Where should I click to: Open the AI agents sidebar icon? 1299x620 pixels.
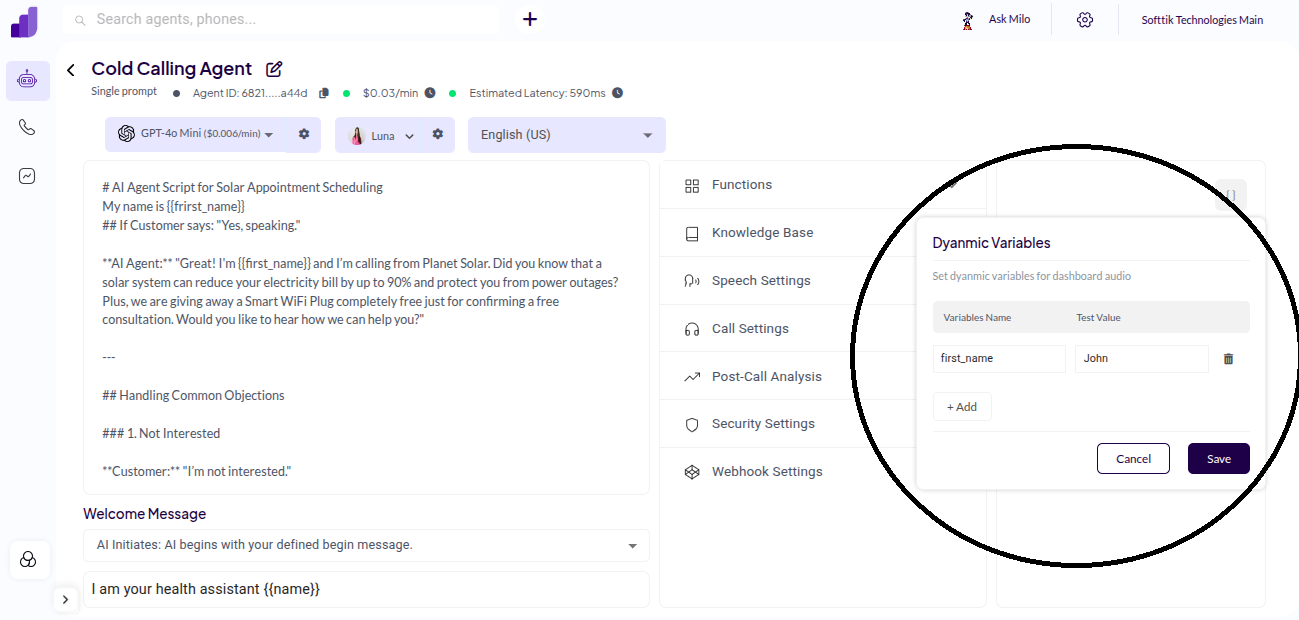tap(27, 81)
